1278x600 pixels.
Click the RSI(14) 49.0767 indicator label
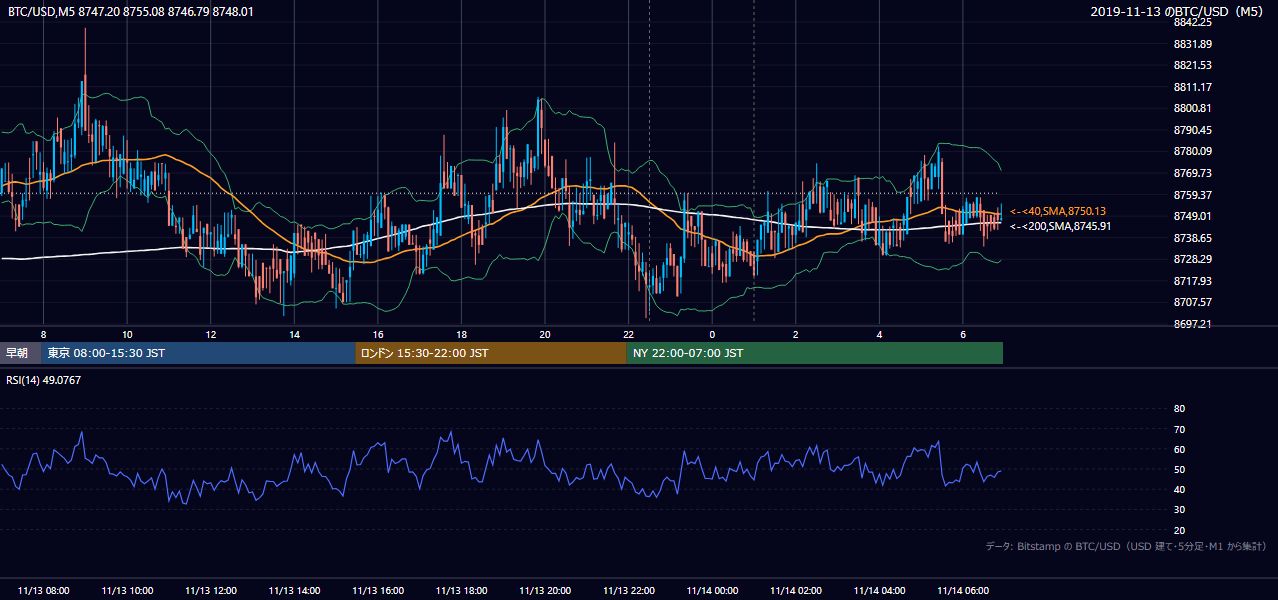(44, 379)
